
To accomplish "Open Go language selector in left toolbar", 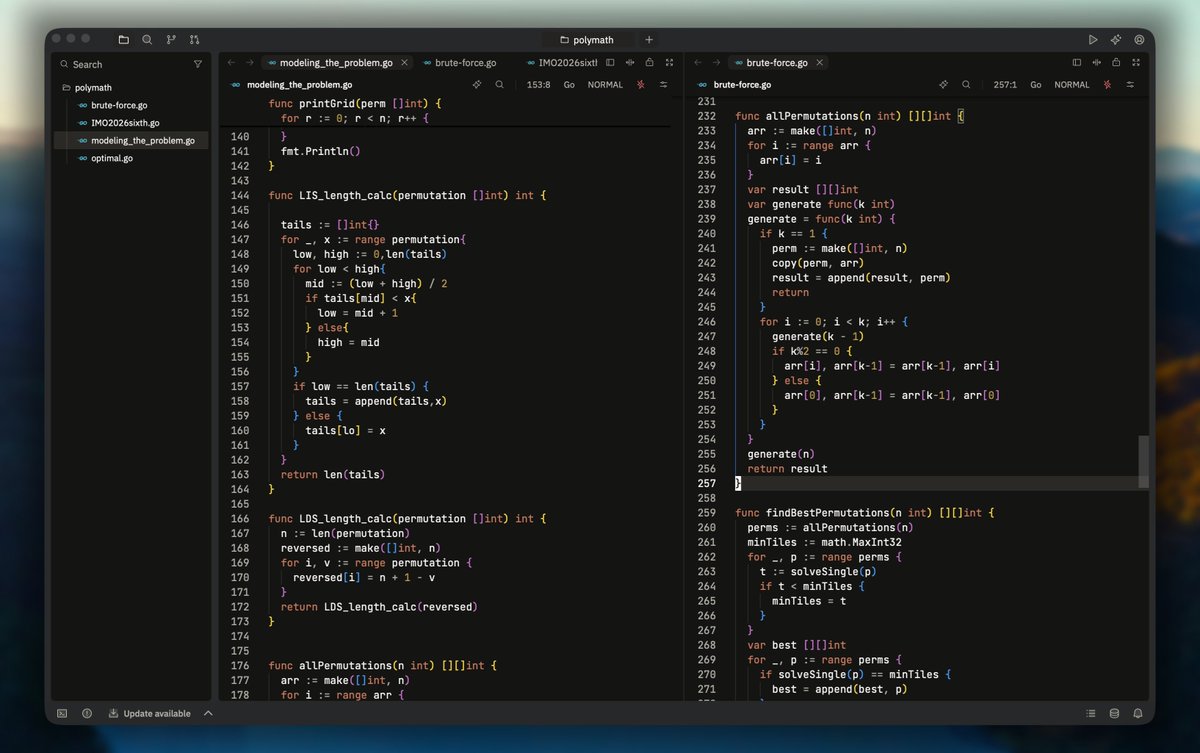I will click(569, 85).
